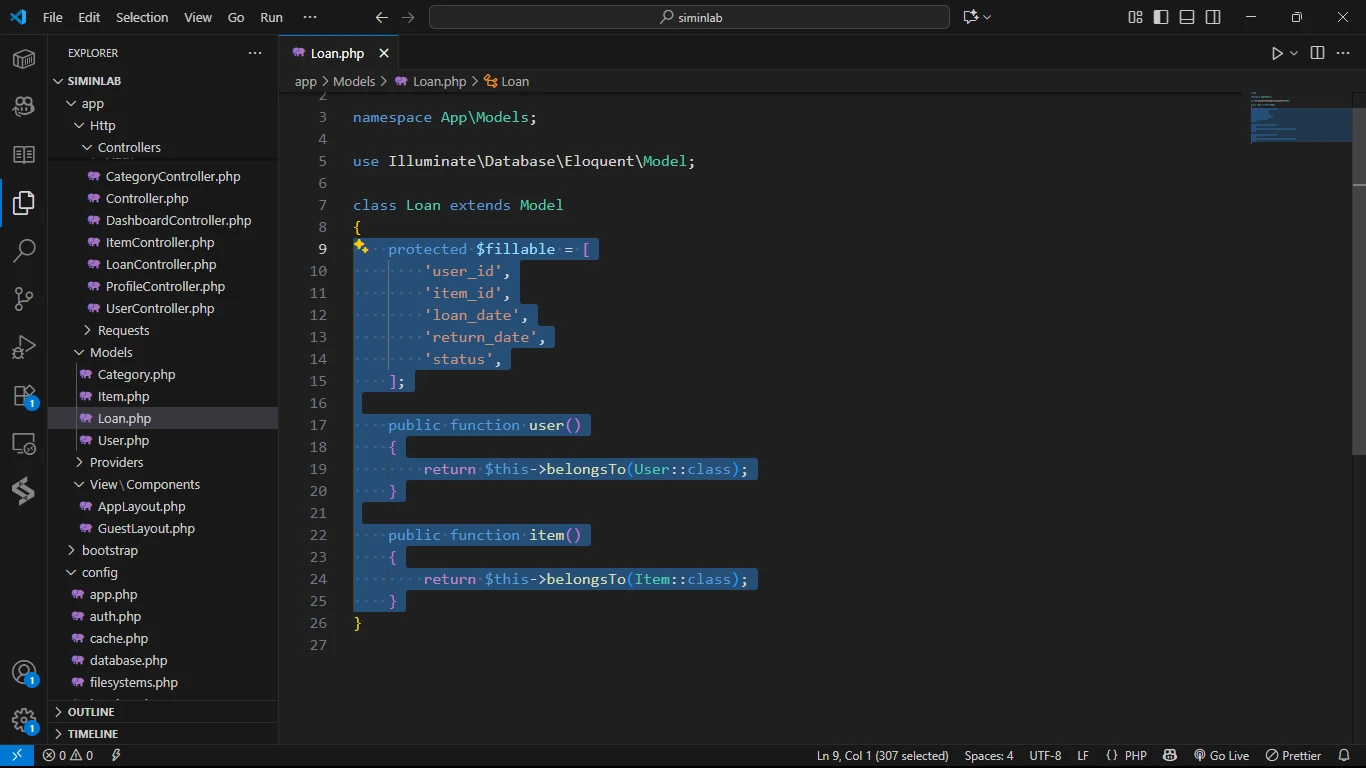Open the Source Control view
This screenshot has height=768, width=1366.
[24, 298]
